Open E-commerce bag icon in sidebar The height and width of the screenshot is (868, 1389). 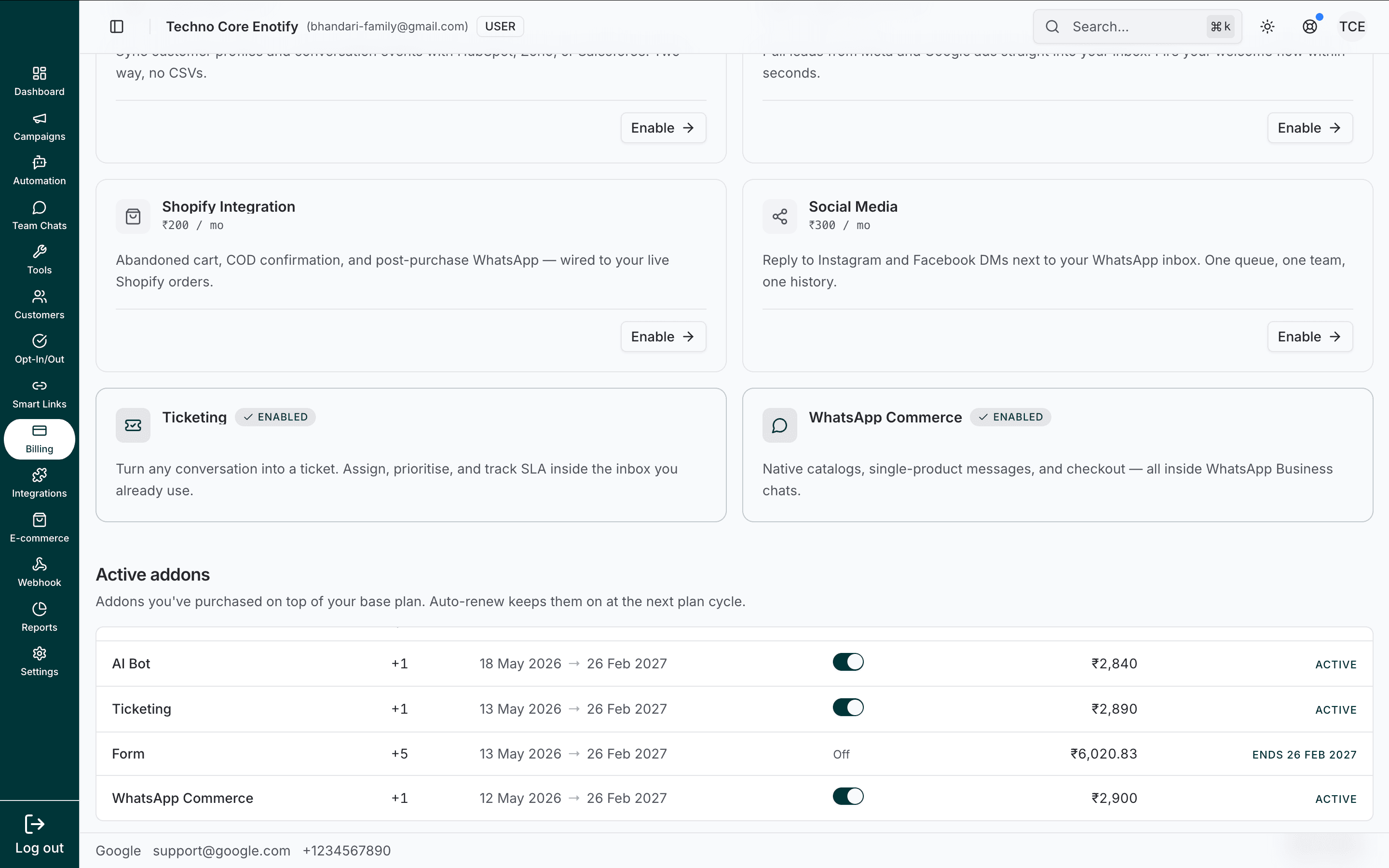[x=39, y=519]
